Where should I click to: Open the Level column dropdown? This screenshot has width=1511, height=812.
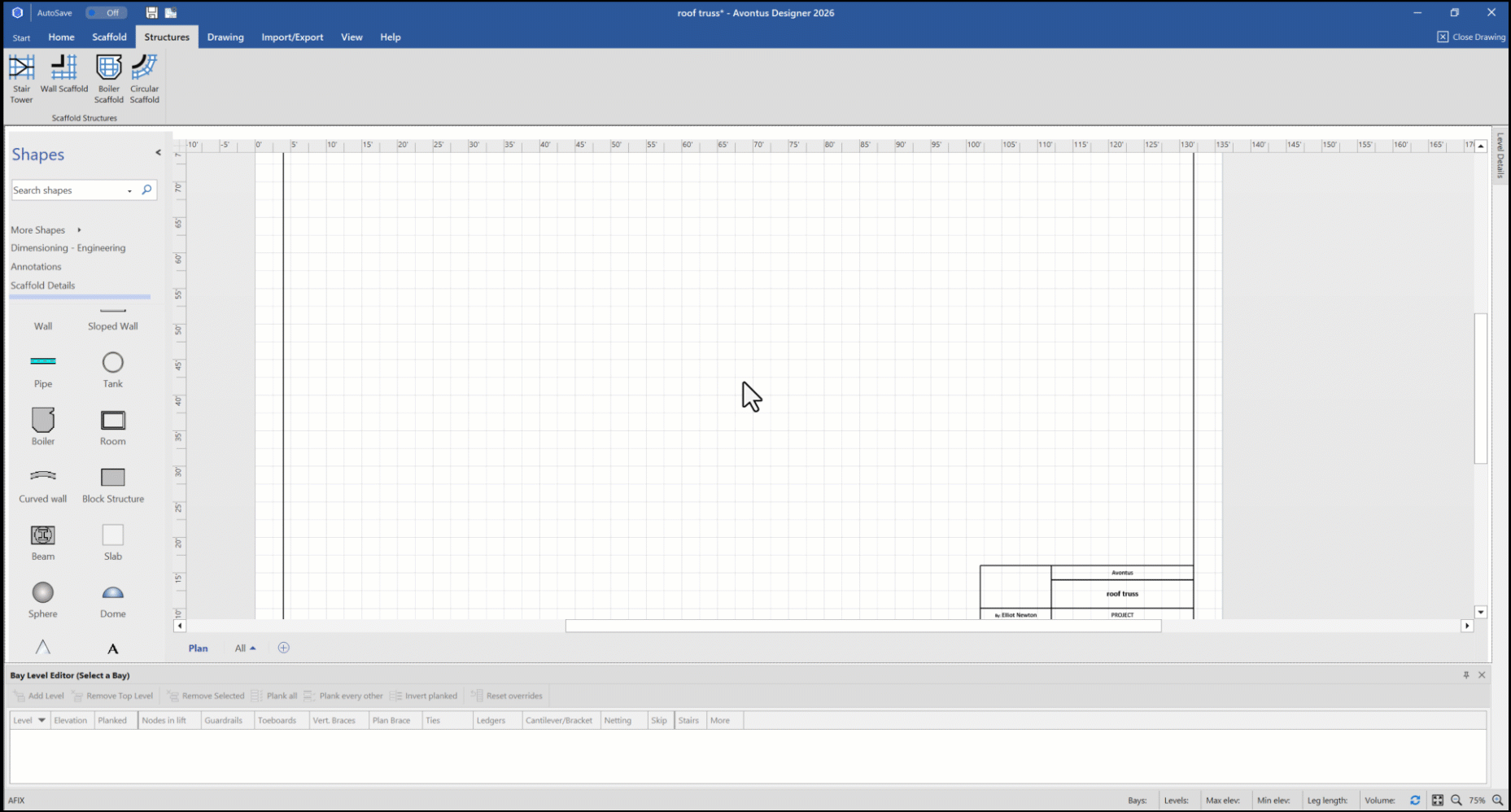pyautogui.click(x=41, y=720)
